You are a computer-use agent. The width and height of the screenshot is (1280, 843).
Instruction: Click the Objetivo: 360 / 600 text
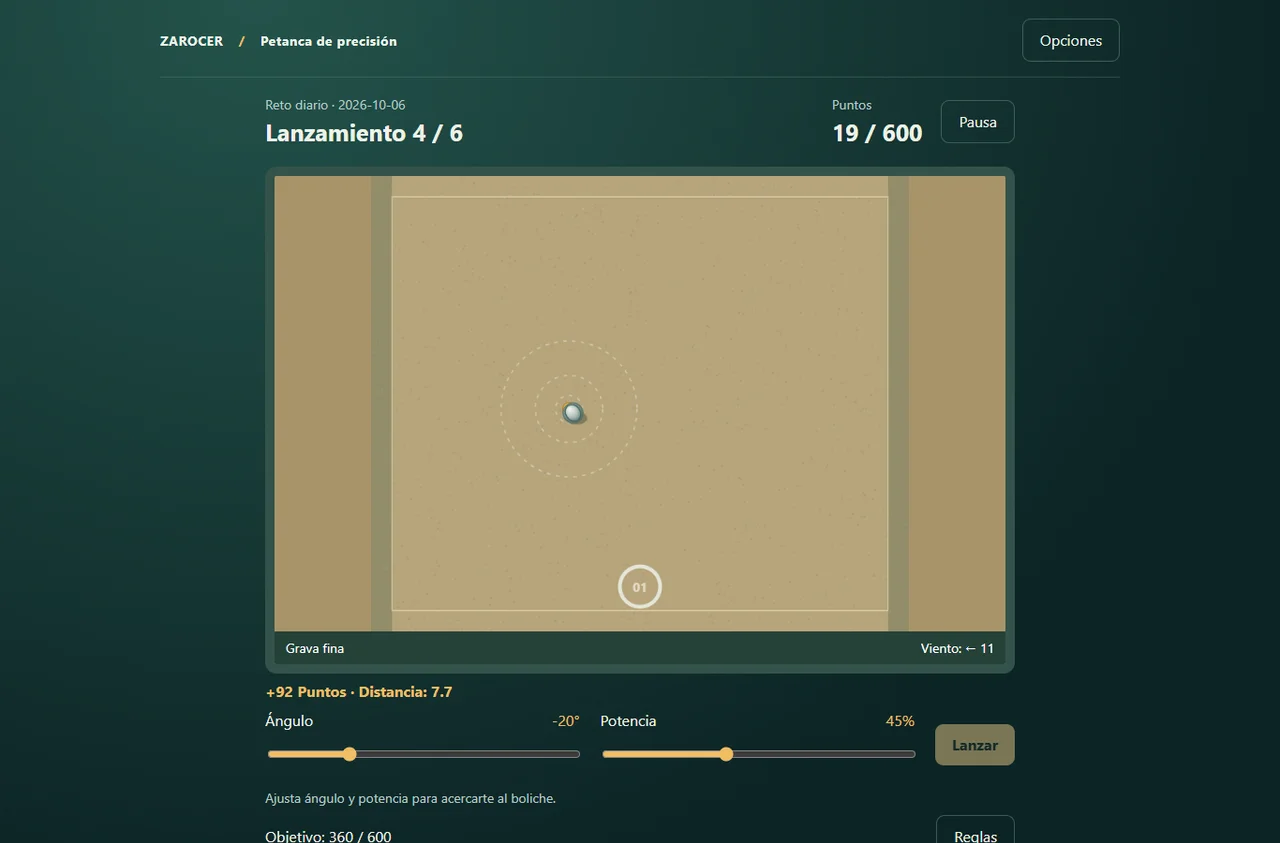(328, 836)
